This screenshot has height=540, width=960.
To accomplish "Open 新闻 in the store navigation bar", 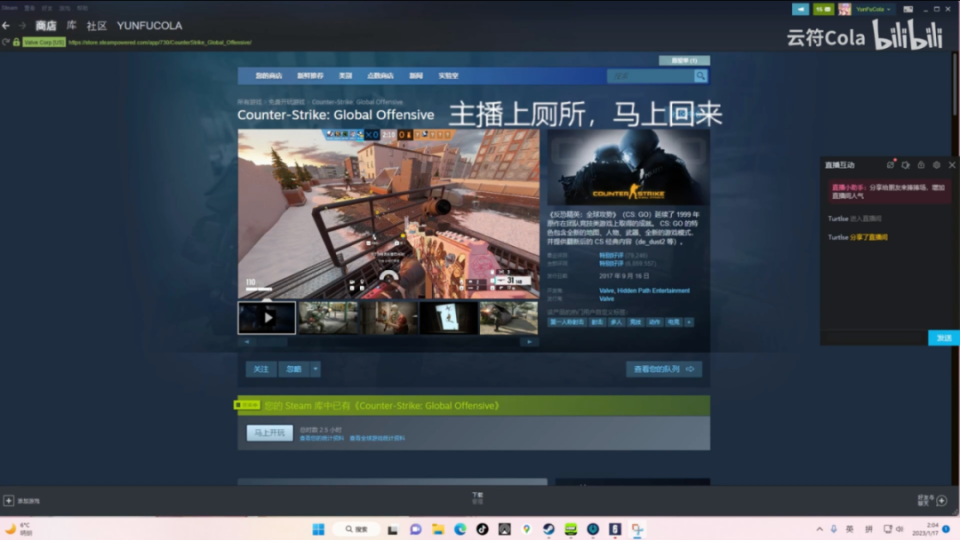I will click(416, 76).
